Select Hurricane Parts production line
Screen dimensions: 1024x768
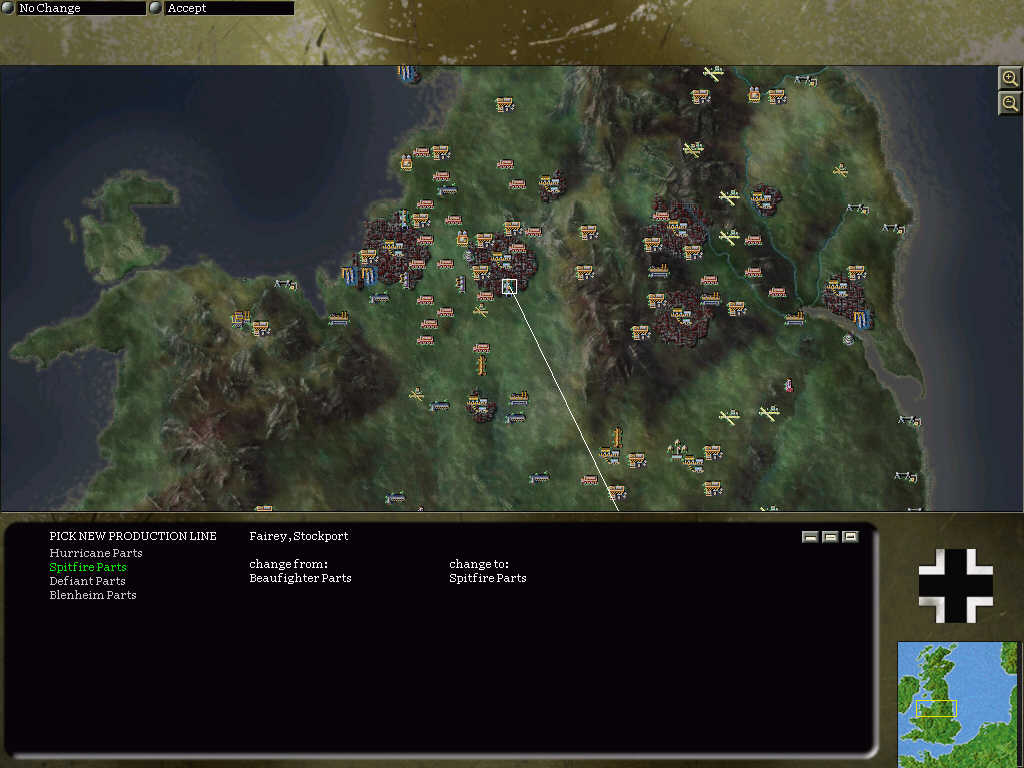[x=96, y=553]
